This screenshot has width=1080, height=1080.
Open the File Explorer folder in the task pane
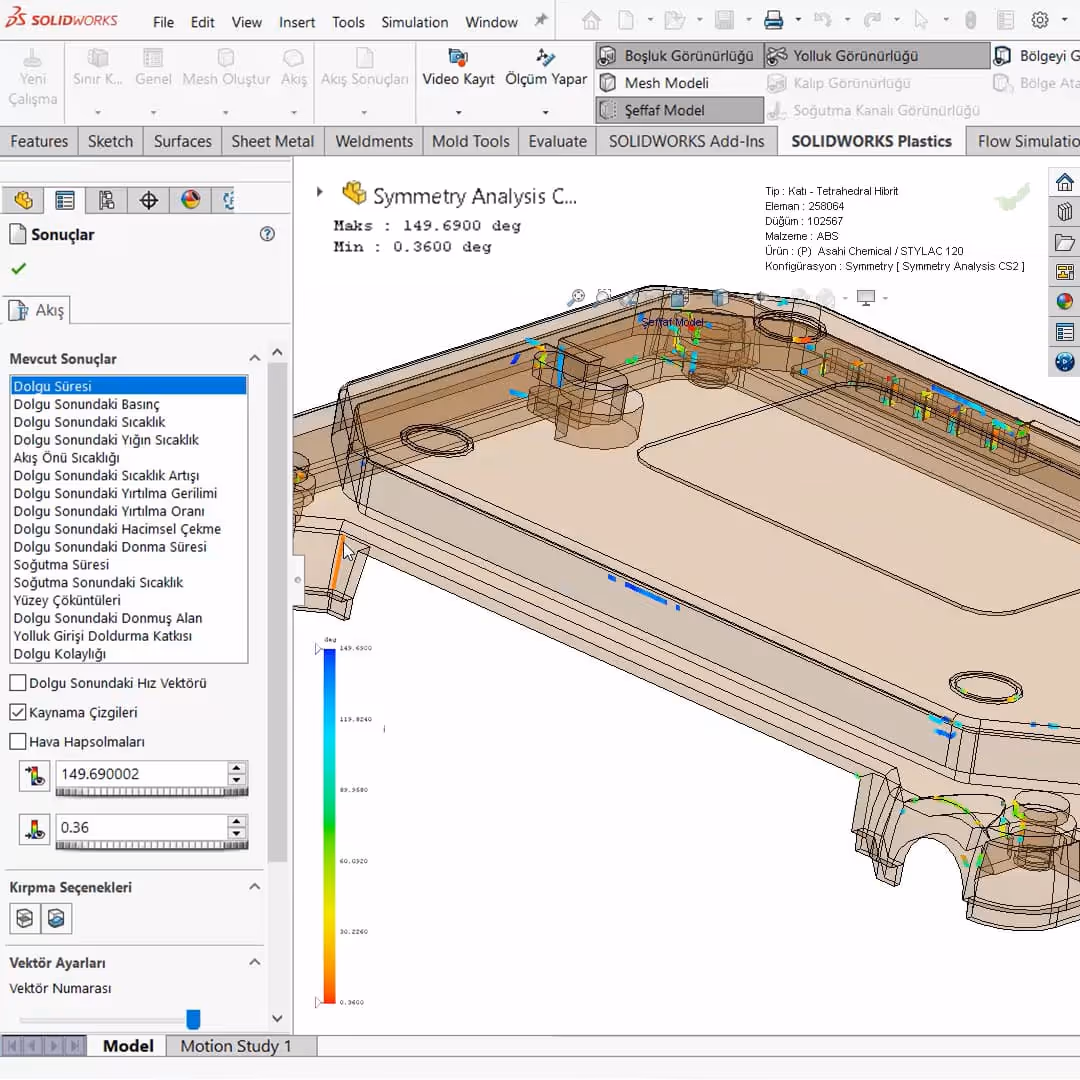tap(1064, 242)
